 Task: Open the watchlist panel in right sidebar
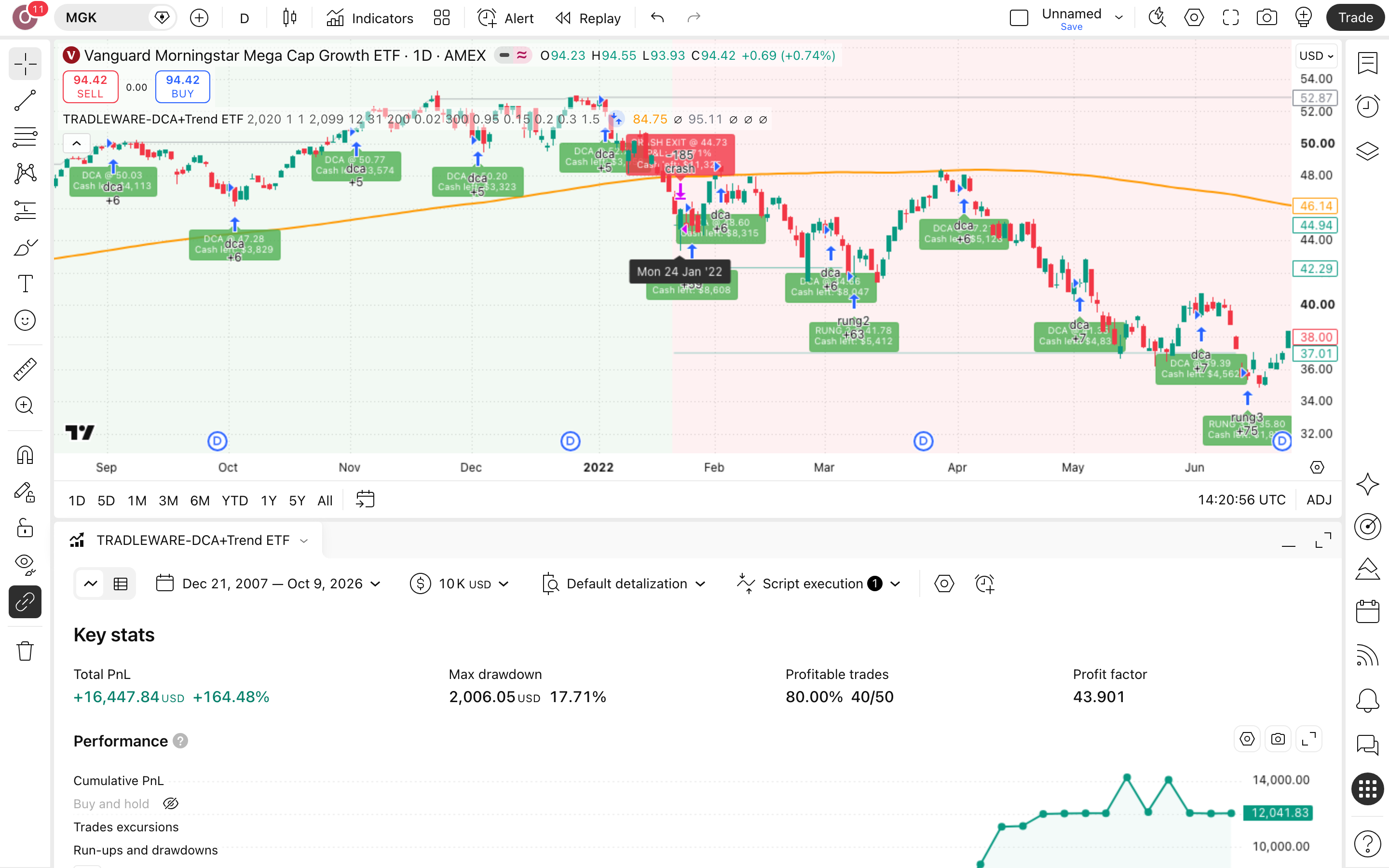click(x=1368, y=63)
